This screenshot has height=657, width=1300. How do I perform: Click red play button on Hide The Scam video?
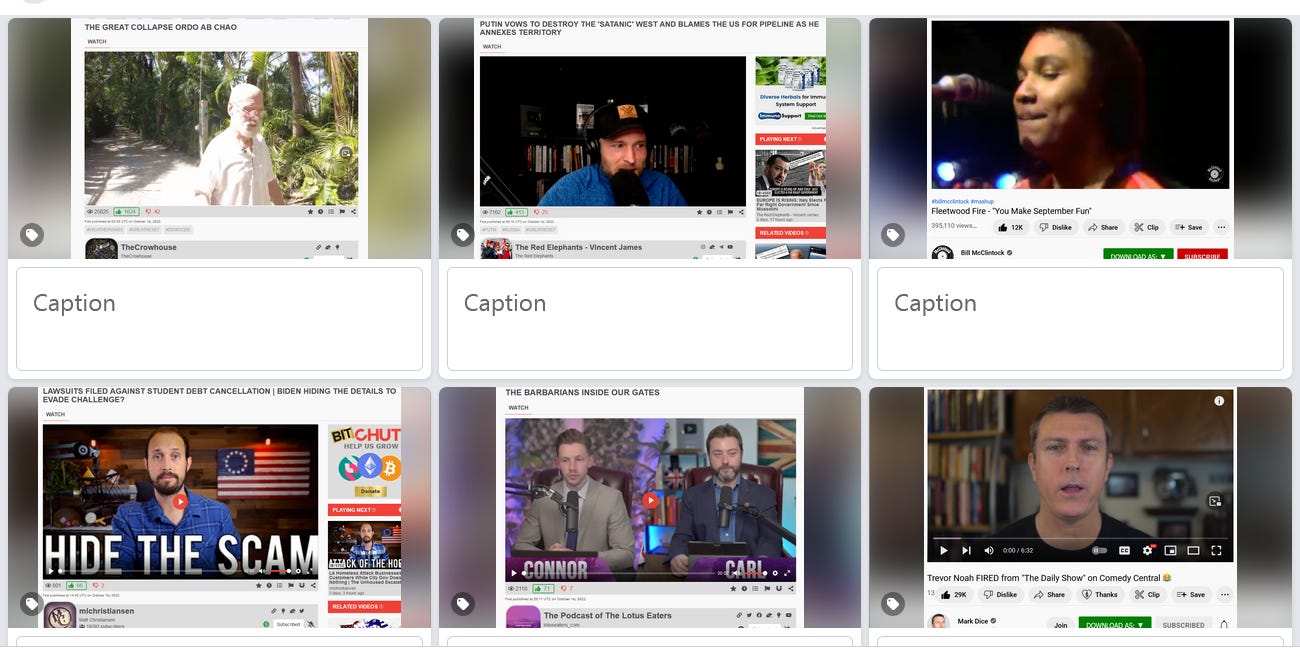[180, 501]
